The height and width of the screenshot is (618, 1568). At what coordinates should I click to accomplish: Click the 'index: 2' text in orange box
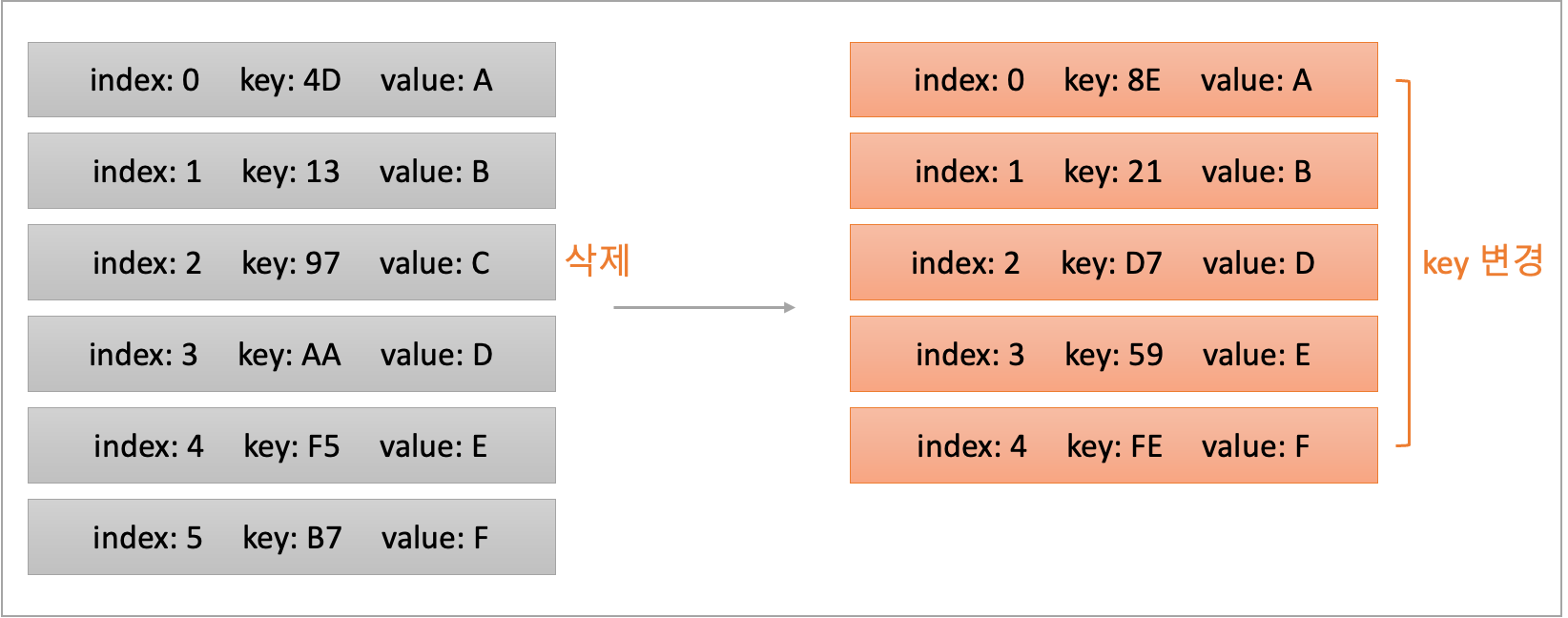(965, 263)
